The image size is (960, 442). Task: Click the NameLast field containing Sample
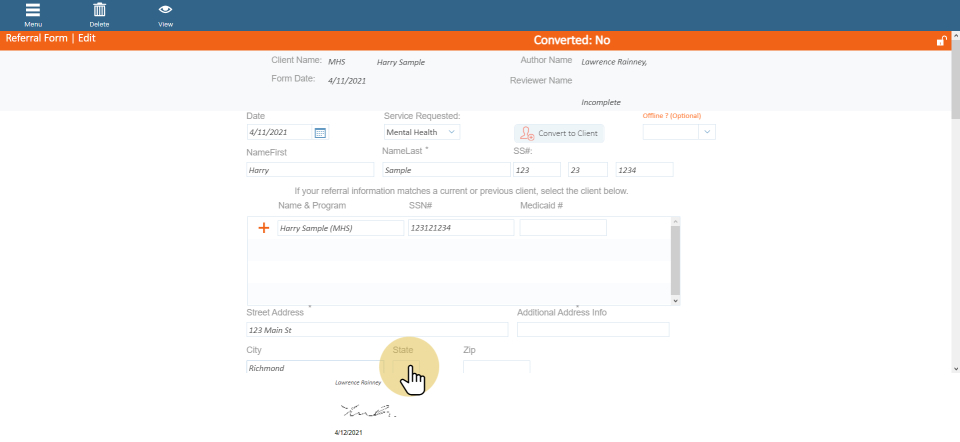[x=442, y=170]
